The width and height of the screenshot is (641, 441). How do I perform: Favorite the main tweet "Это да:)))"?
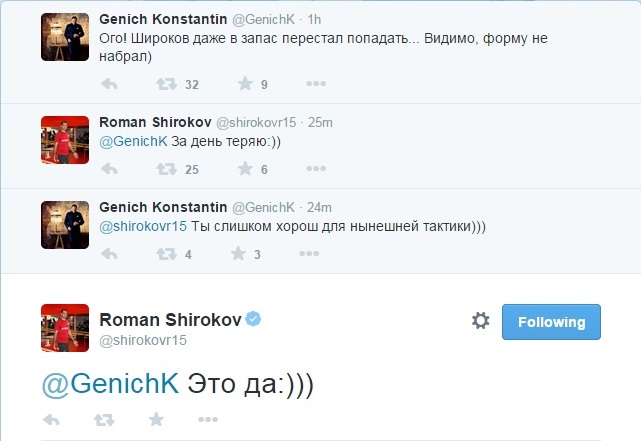155,419
